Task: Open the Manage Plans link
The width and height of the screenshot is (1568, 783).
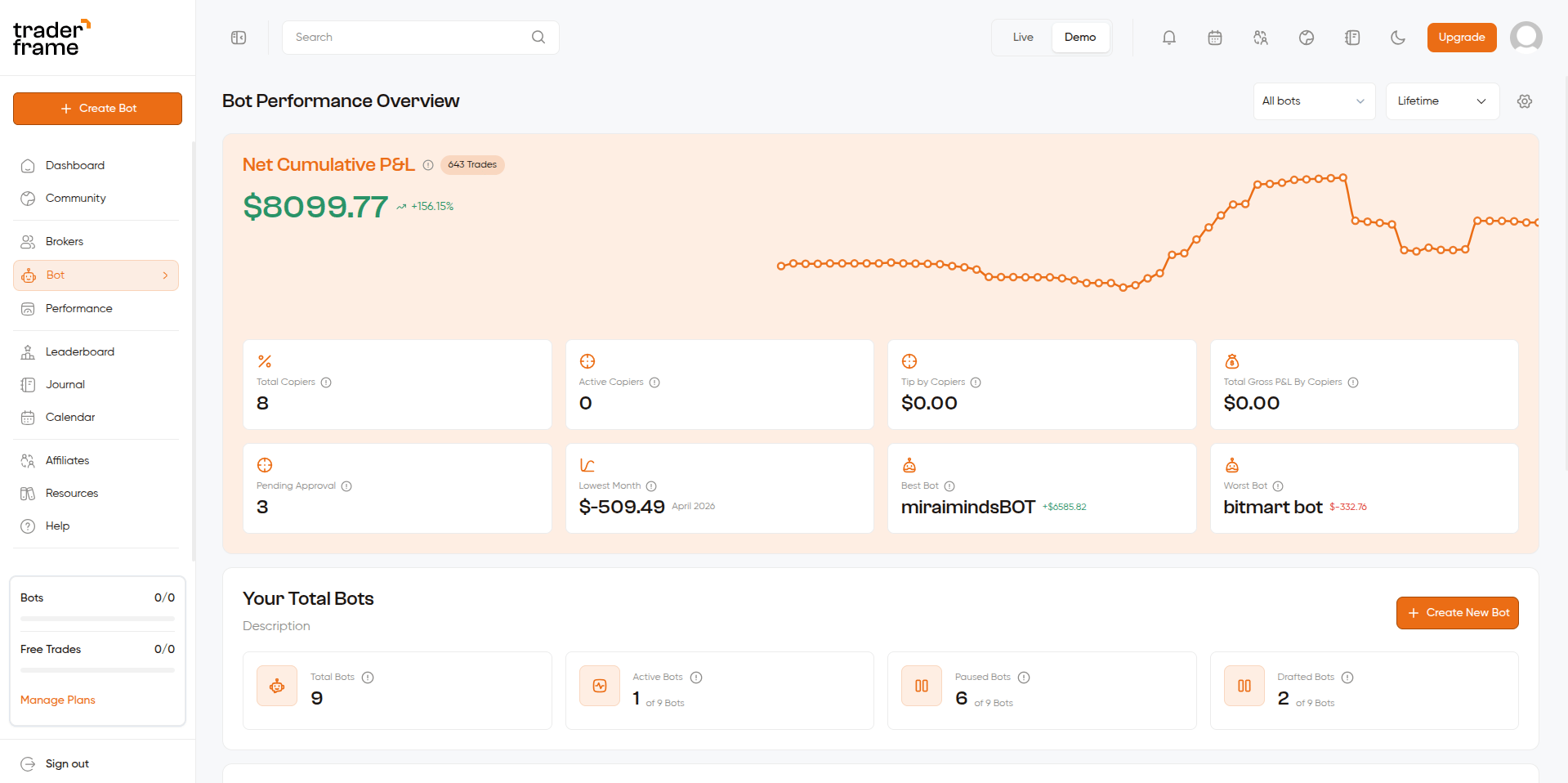Action: click(x=58, y=700)
